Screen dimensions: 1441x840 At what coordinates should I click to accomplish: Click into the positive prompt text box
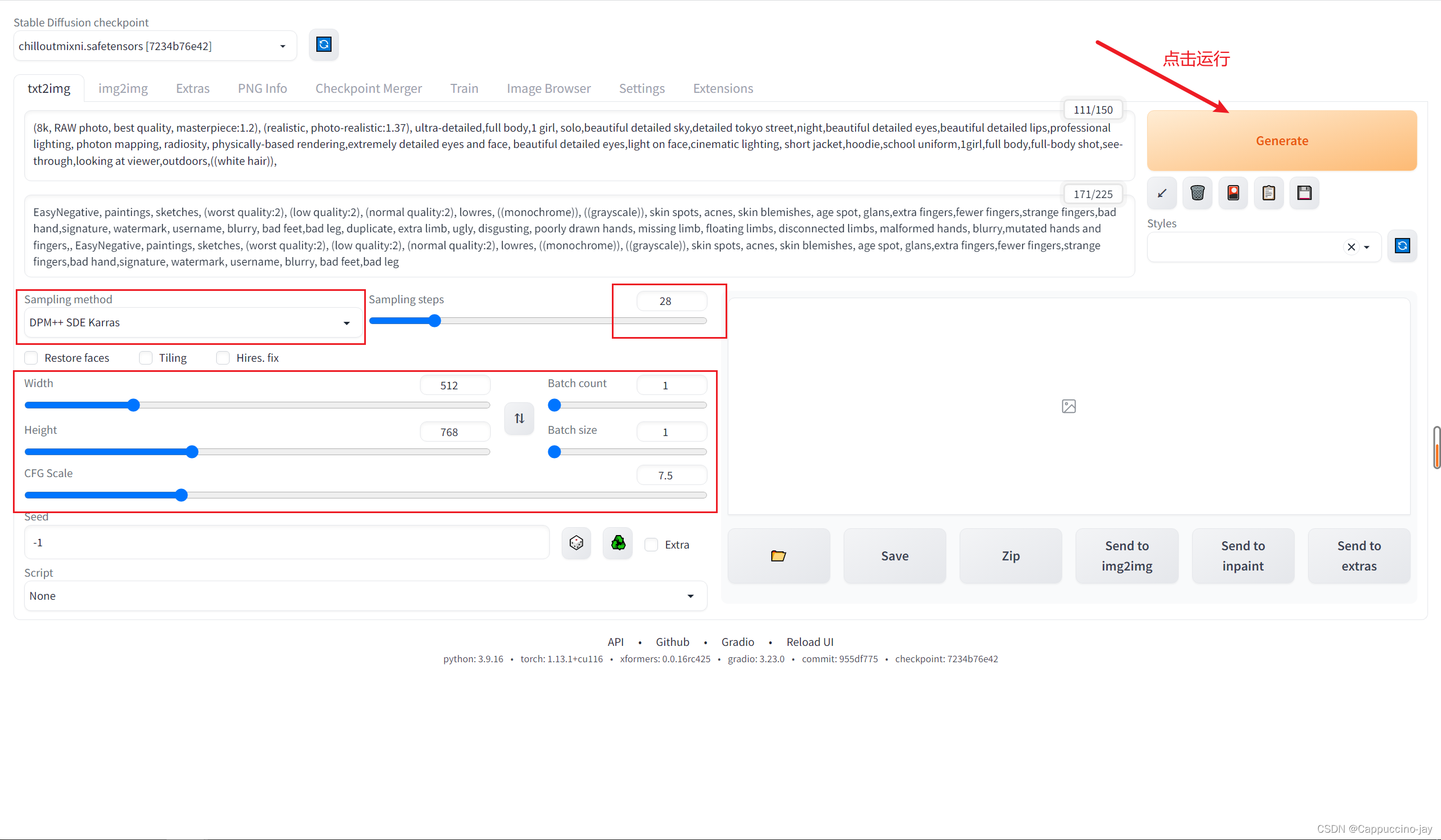[579, 145]
